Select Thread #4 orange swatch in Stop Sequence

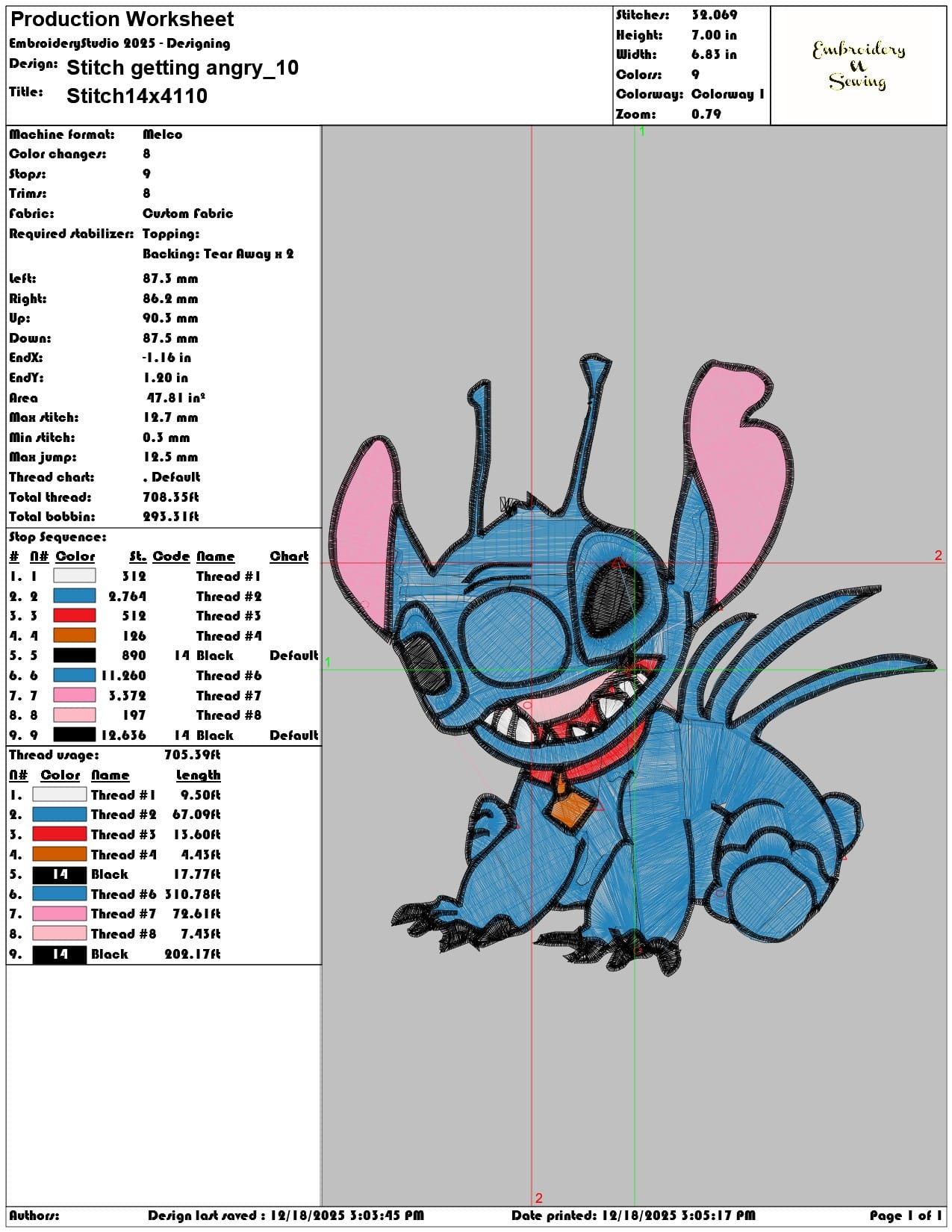click(75, 635)
